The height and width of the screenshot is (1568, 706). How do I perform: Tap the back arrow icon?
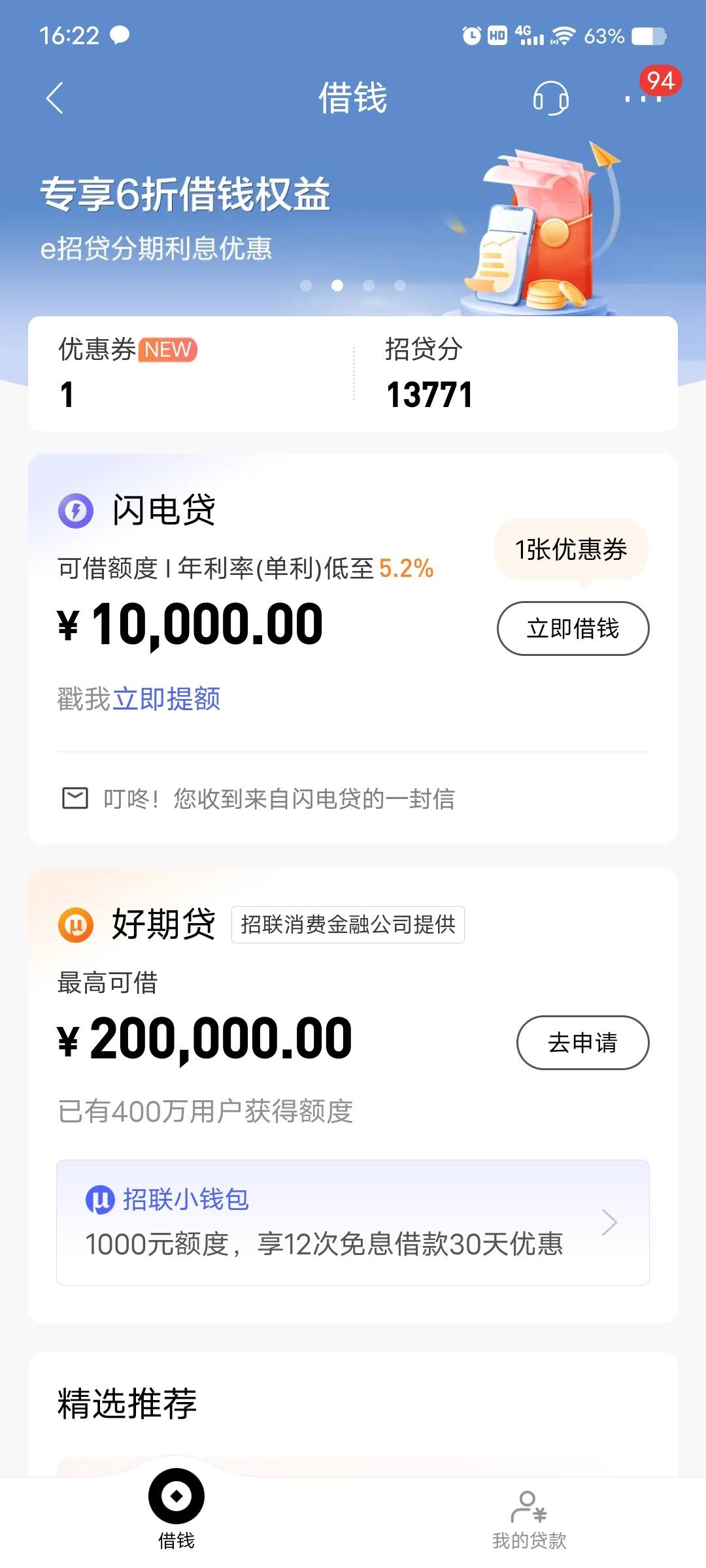coord(55,98)
